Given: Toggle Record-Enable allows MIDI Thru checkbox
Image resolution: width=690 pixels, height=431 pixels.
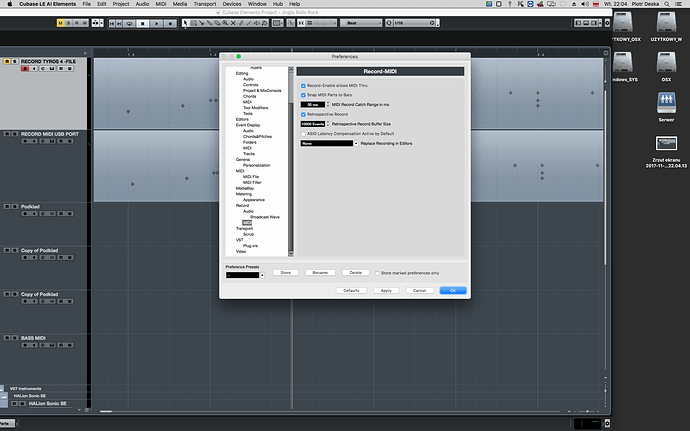Looking at the screenshot, I should (x=303, y=86).
